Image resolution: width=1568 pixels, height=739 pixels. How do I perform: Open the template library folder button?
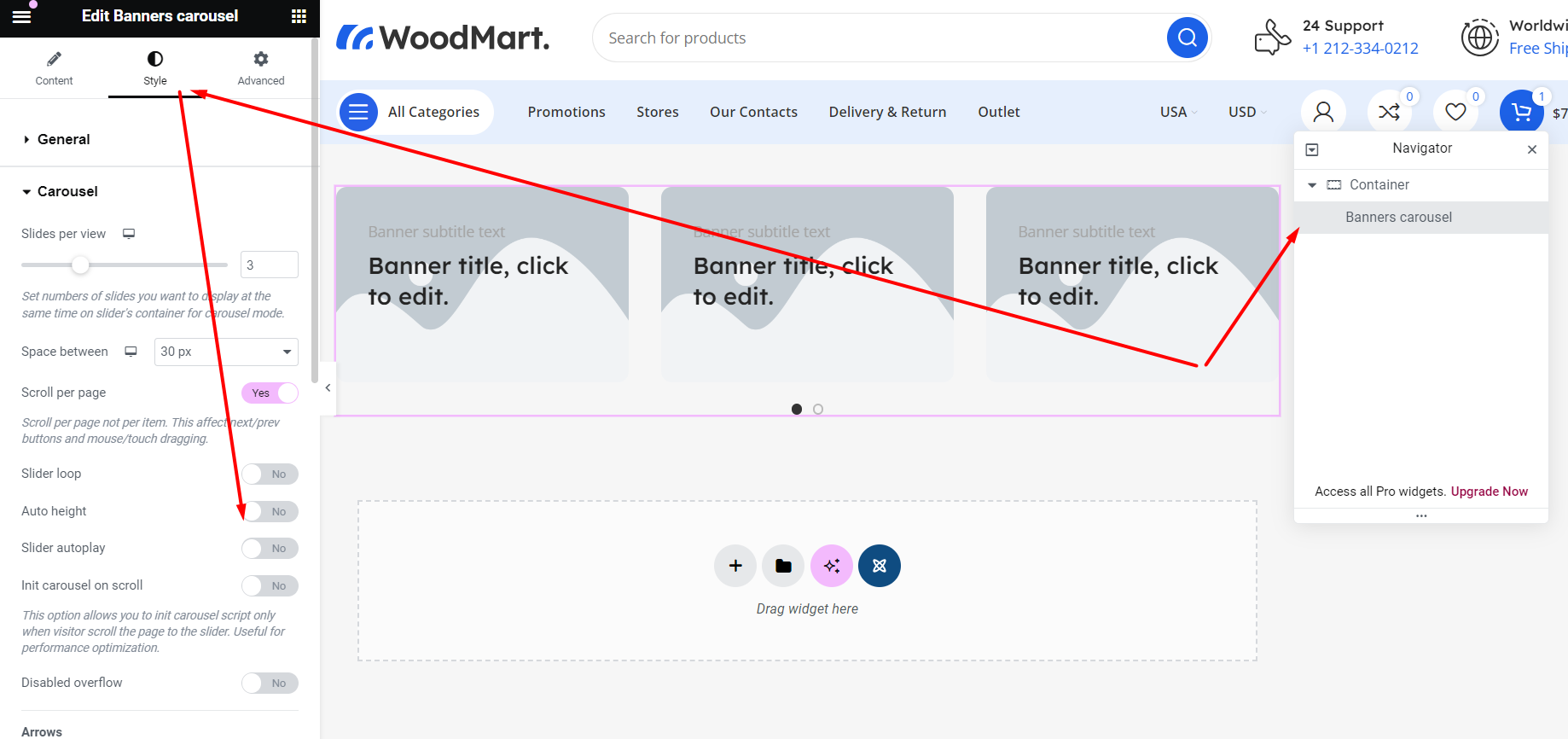point(783,566)
